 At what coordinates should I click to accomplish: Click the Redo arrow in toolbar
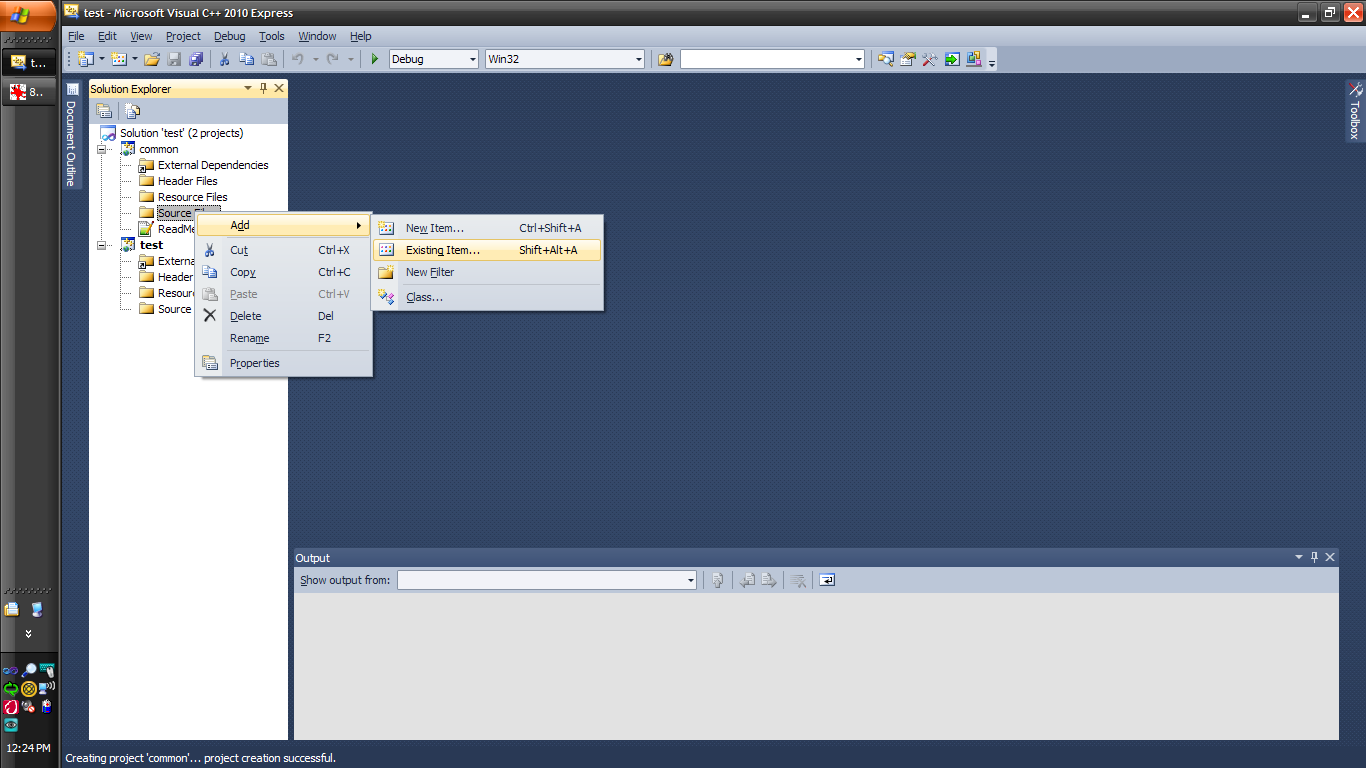(332, 59)
